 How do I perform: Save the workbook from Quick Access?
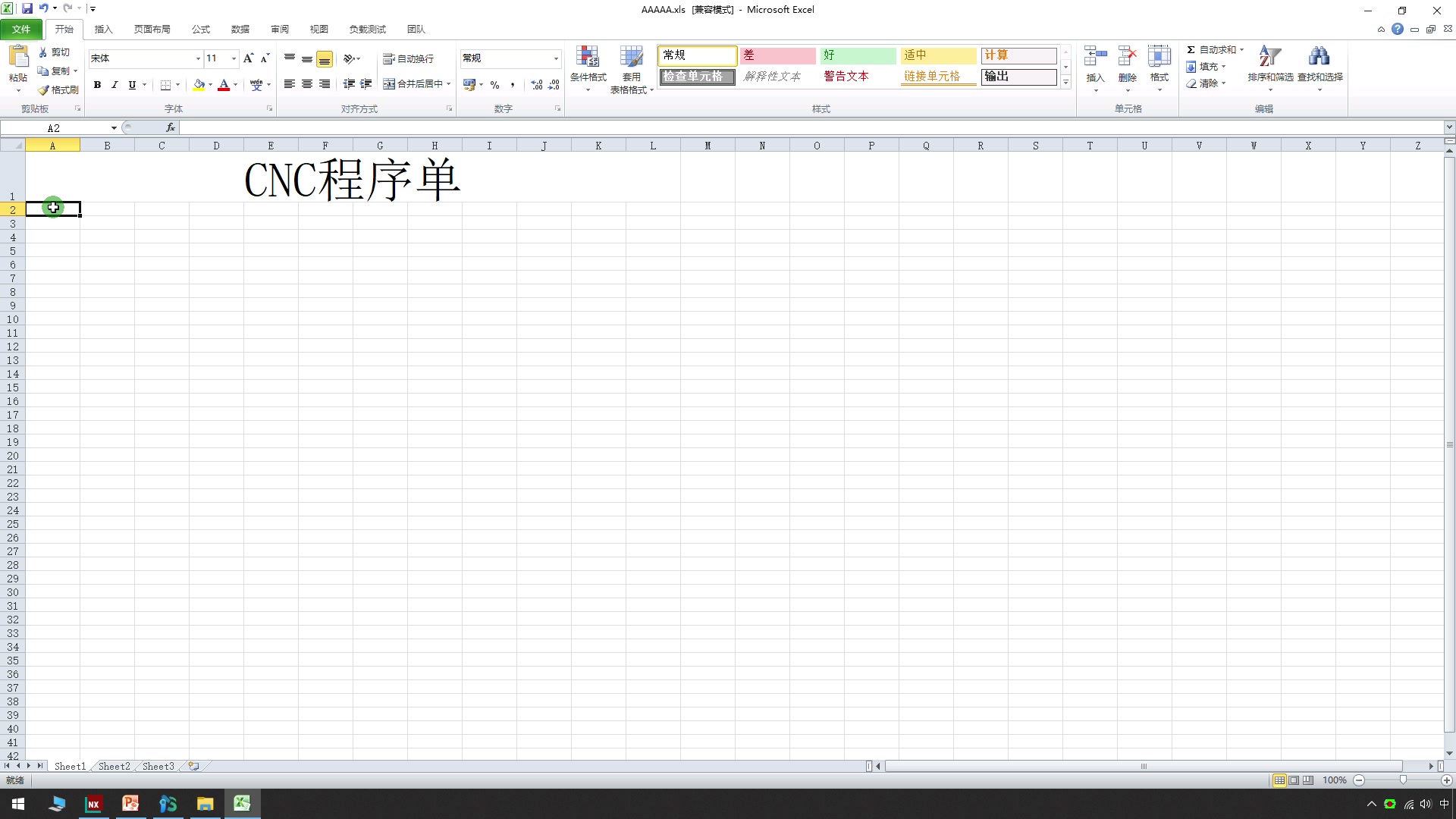click(x=27, y=8)
